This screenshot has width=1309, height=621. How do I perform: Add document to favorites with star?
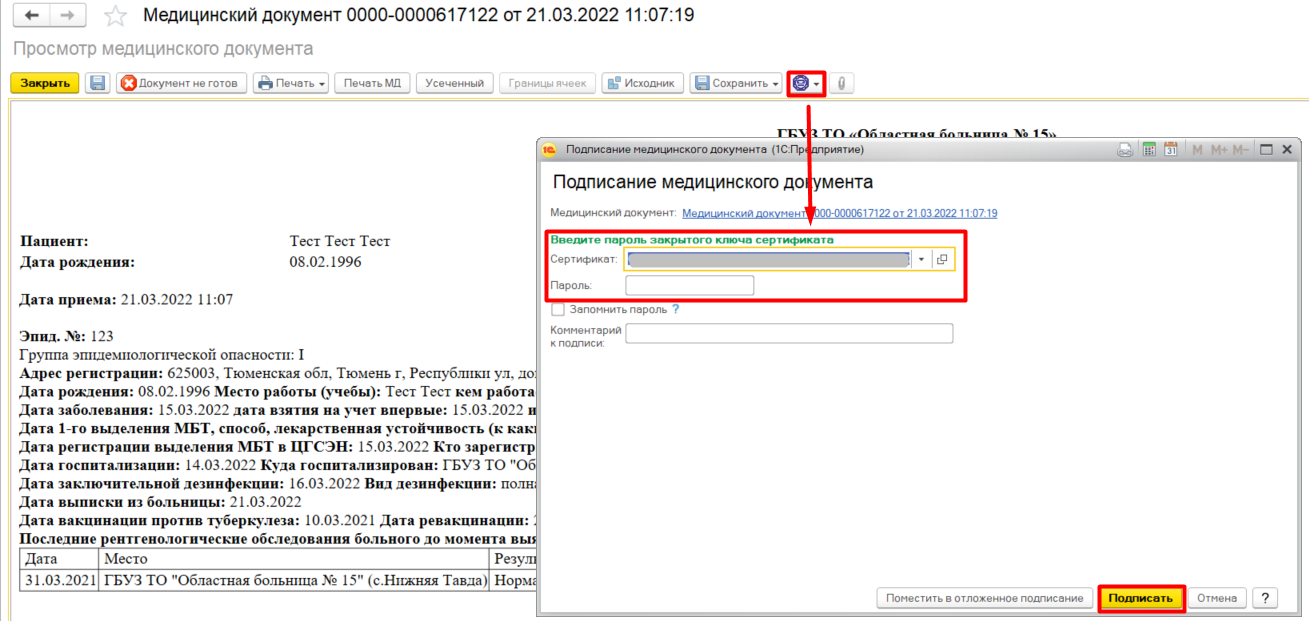pos(116,16)
